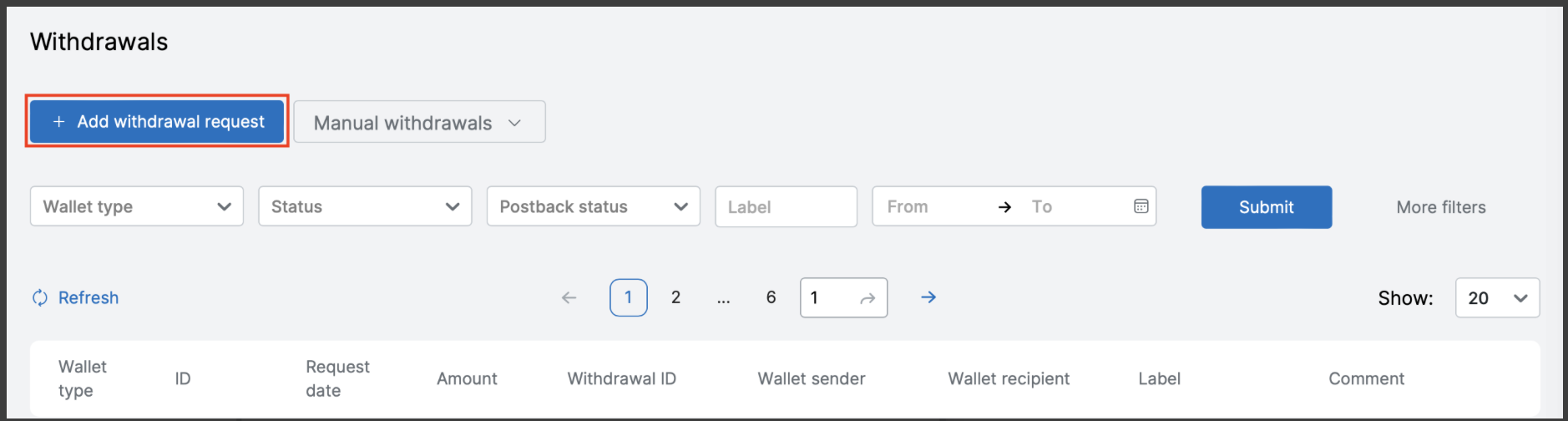Go to previous page with left arrow
1568x421 pixels.
[569, 298]
